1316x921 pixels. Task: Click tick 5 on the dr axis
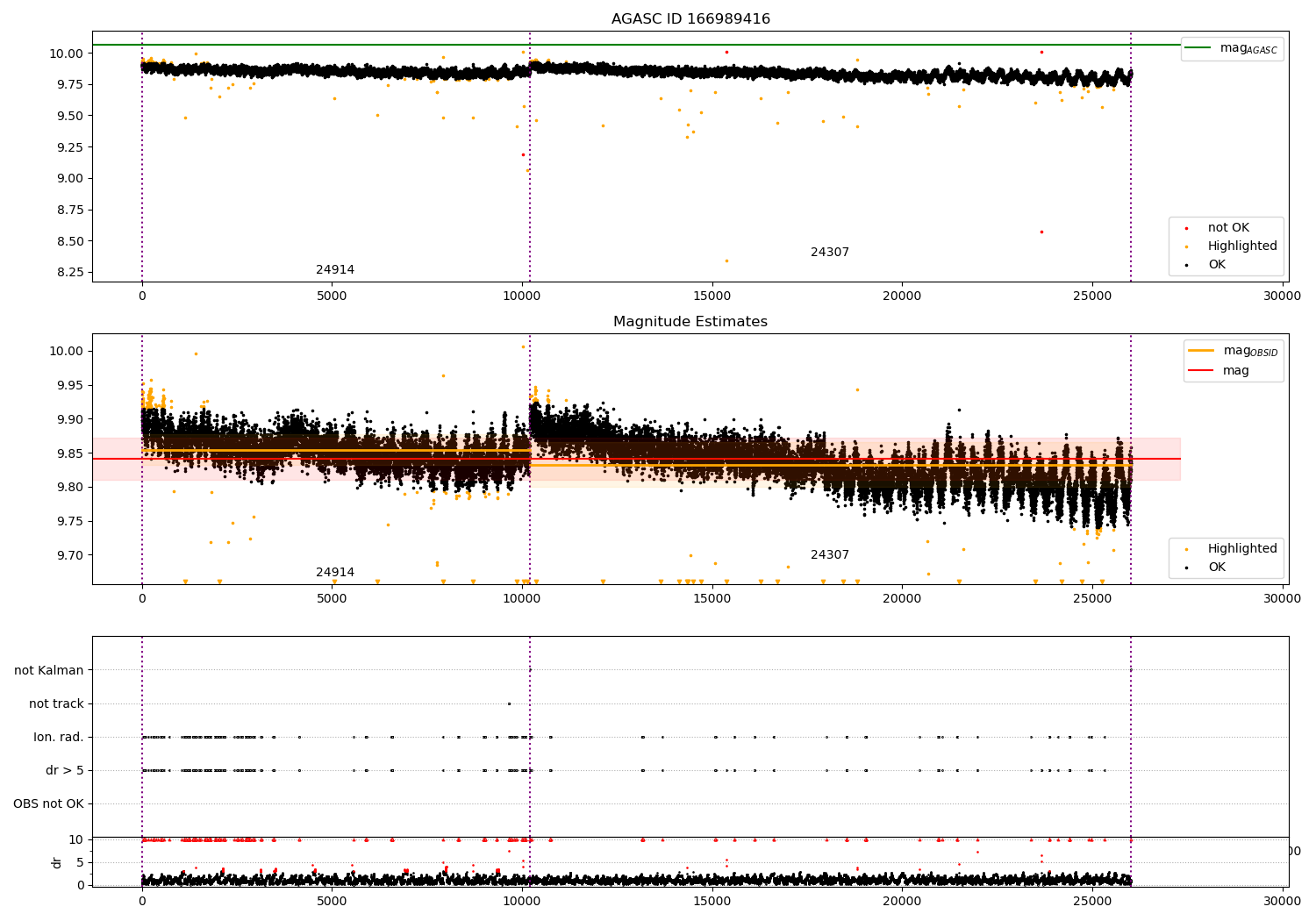coord(80,863)
